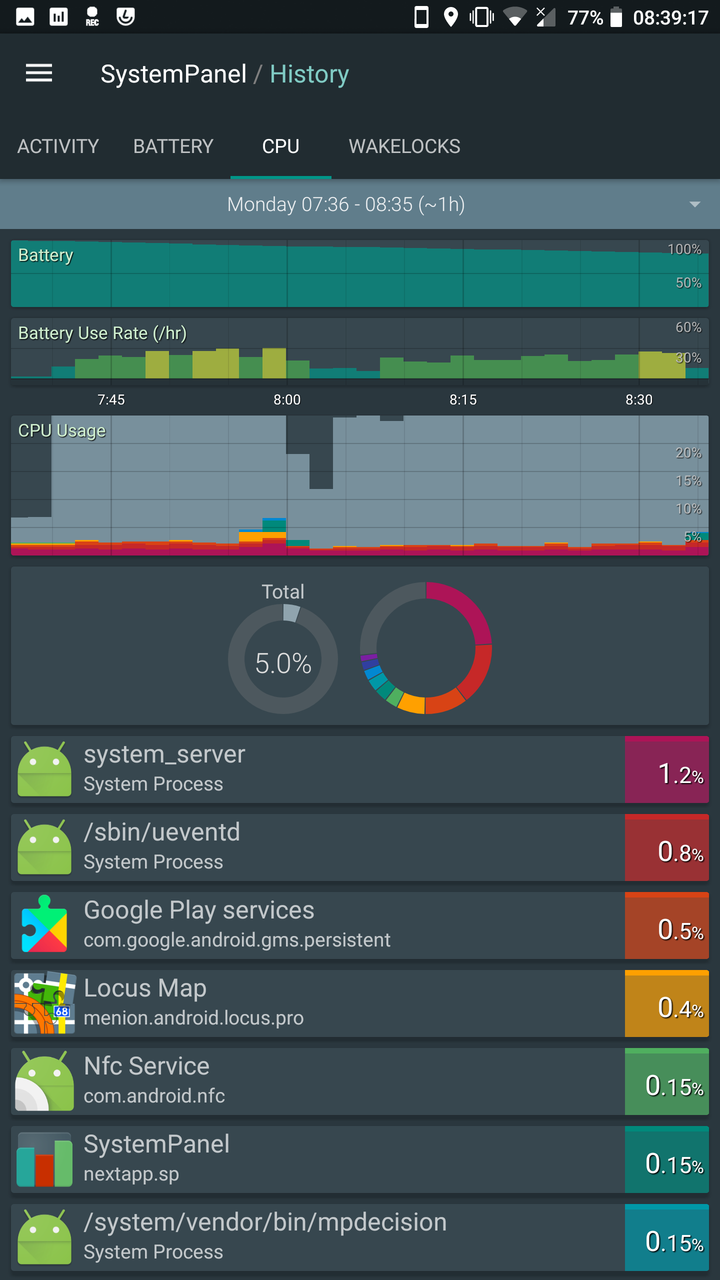Image resolution: width=720 pixels, height=1280 pixels.
Task: Tap the orange 0.4% Locus Map swatch
Action: pos(667,1003)
